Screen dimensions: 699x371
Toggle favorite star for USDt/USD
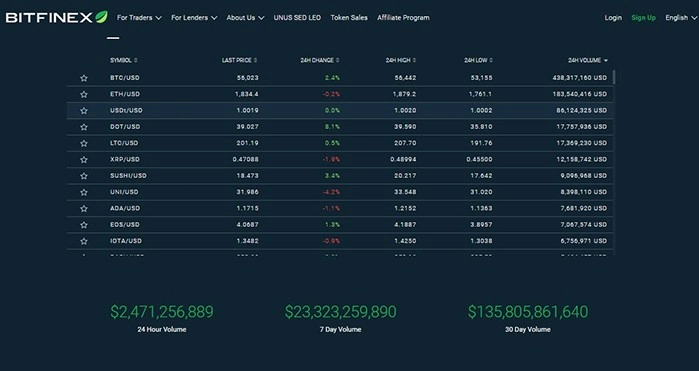pos(84,111)
